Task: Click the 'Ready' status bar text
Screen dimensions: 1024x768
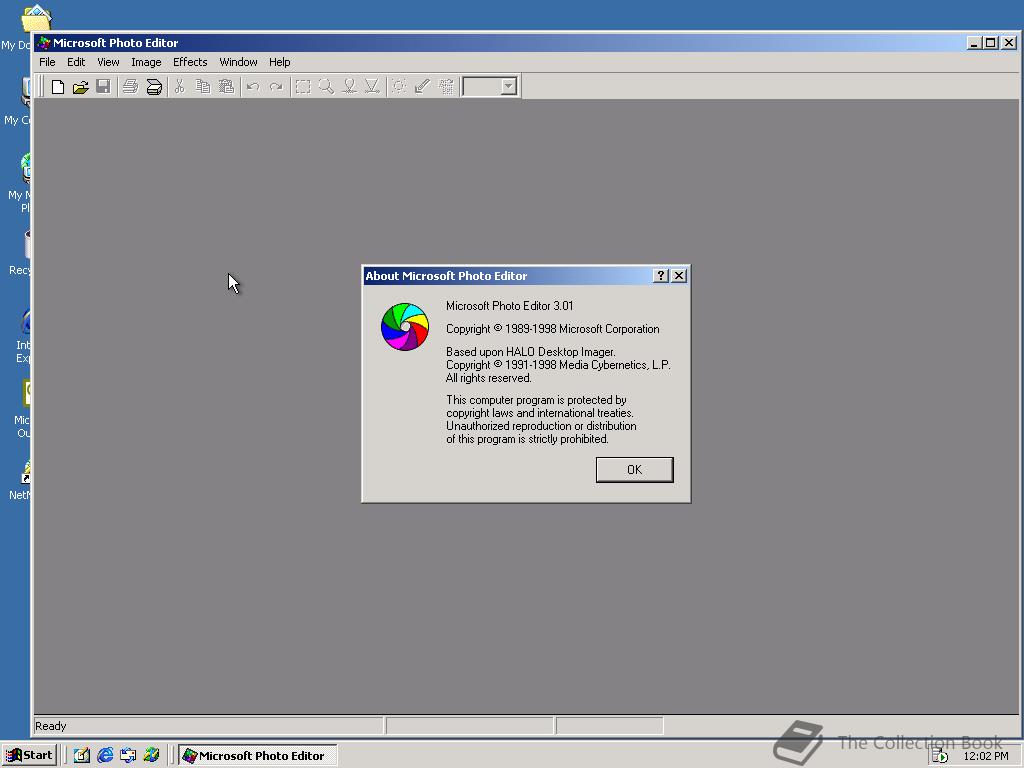Action: (51, 726)
